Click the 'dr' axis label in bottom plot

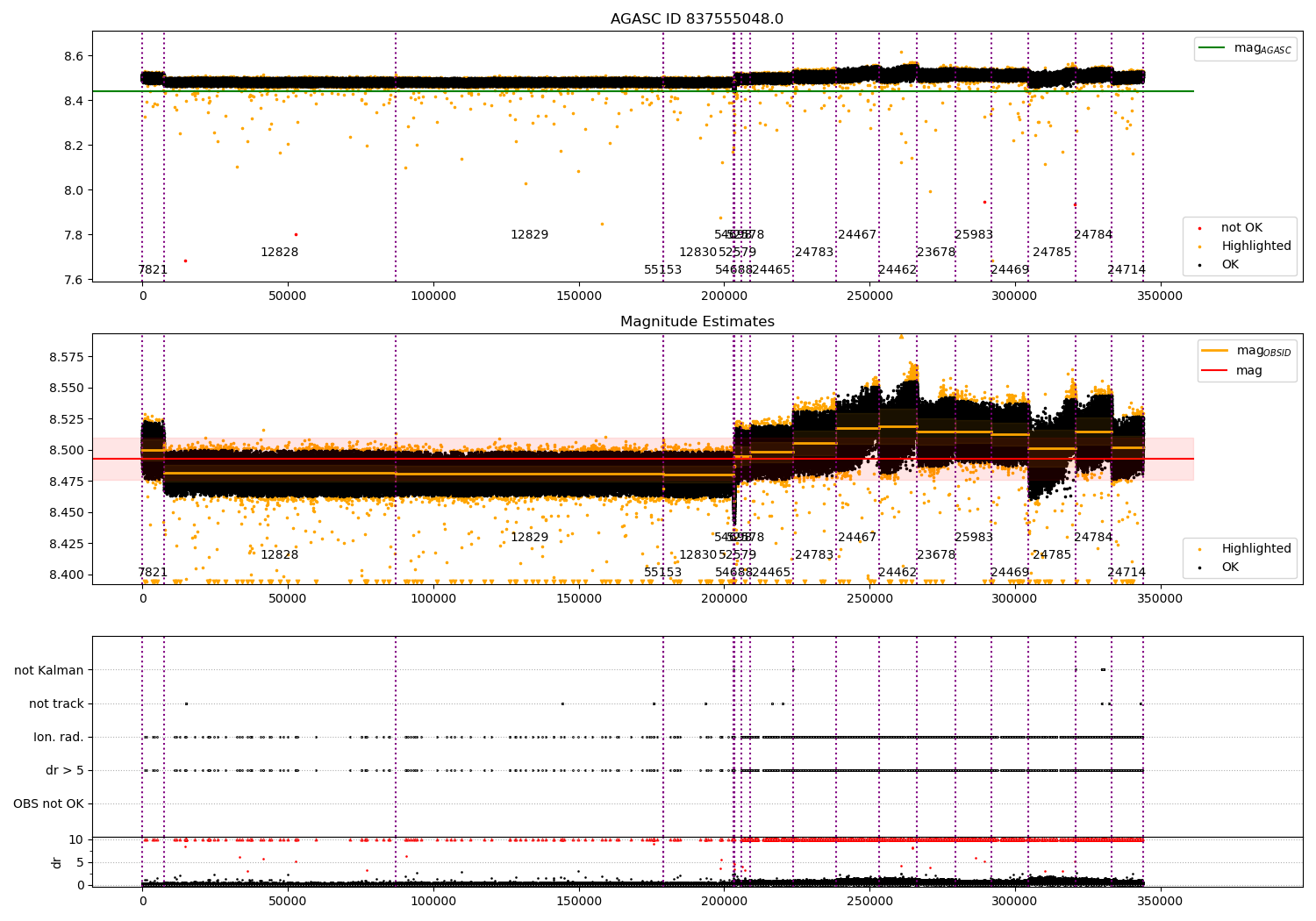[57, 862]
